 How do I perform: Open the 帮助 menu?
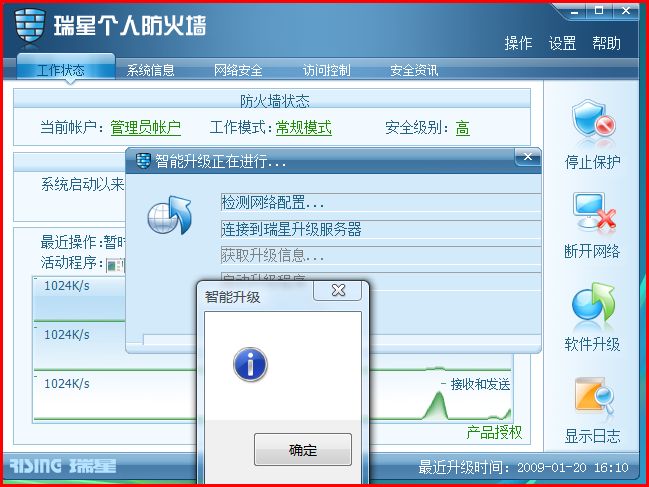click(x=606, y=43)
